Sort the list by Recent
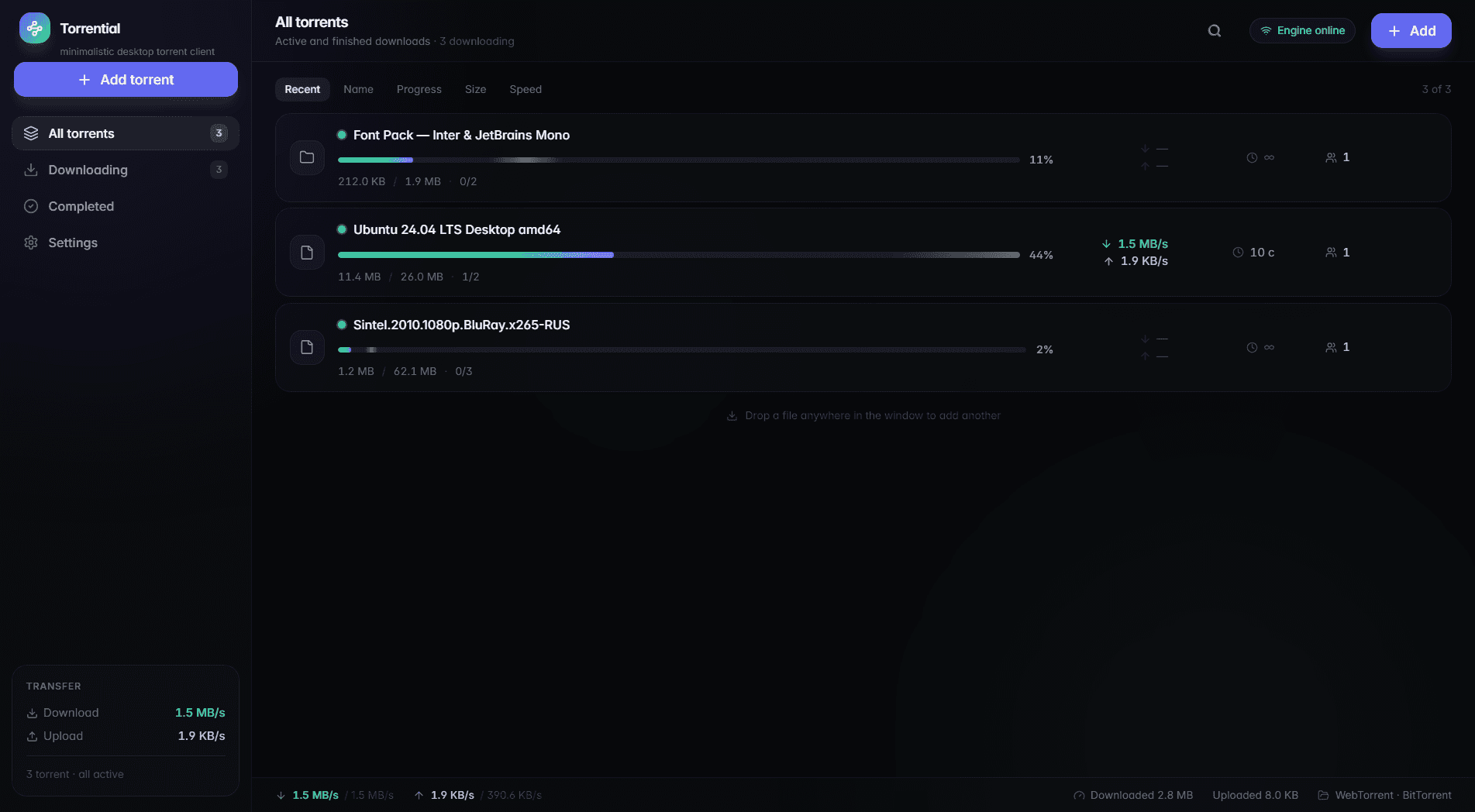 pyautogui.click(x=302, y=89)
